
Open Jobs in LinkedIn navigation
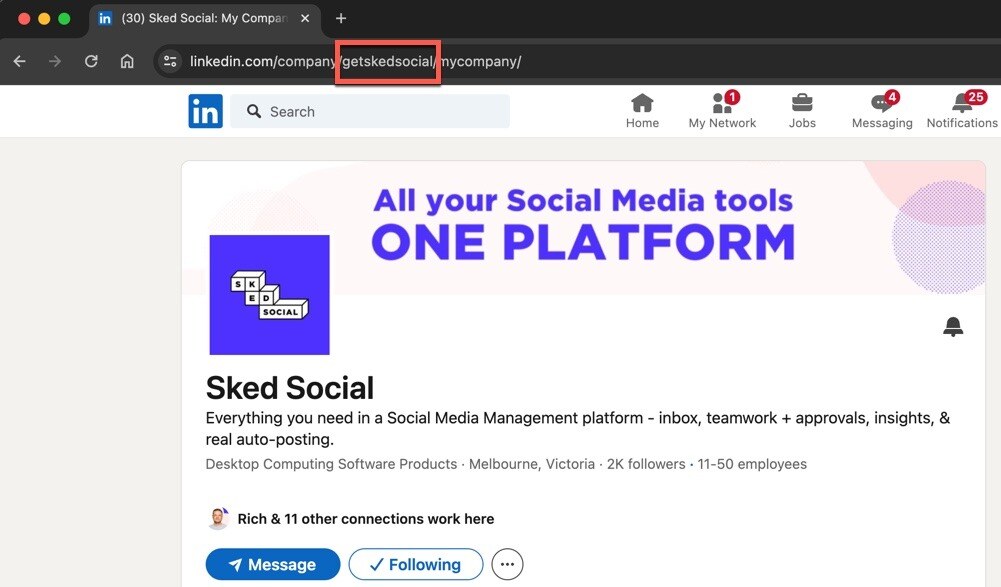coord(802,111)
